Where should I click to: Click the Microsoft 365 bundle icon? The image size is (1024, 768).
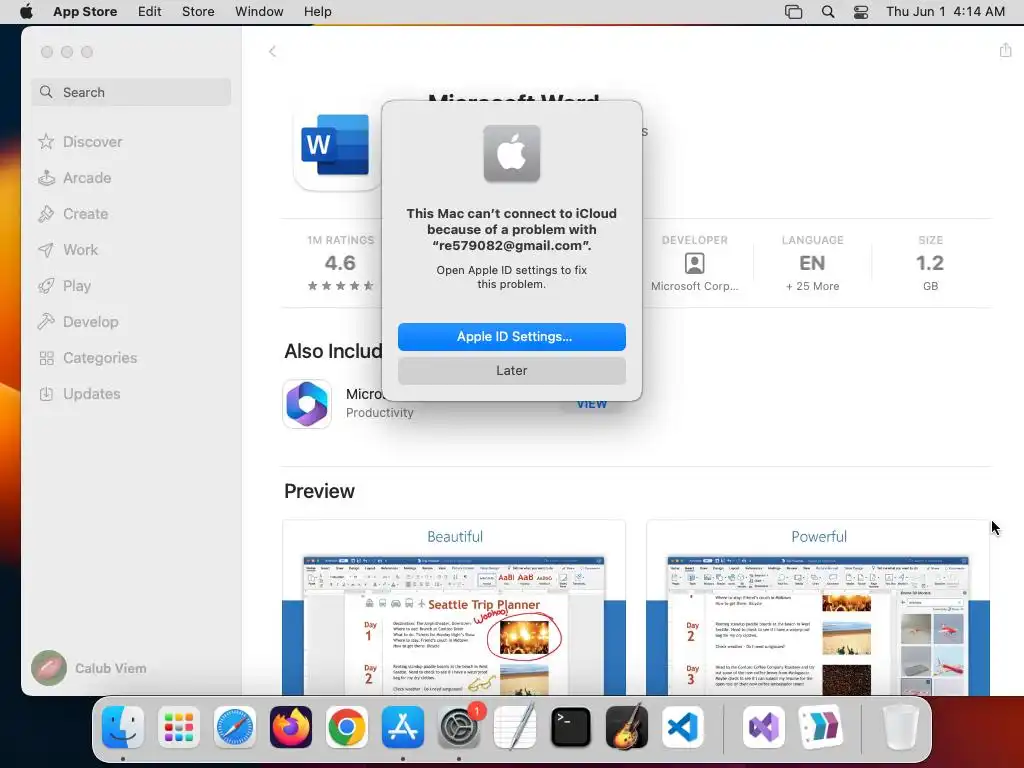307,404
